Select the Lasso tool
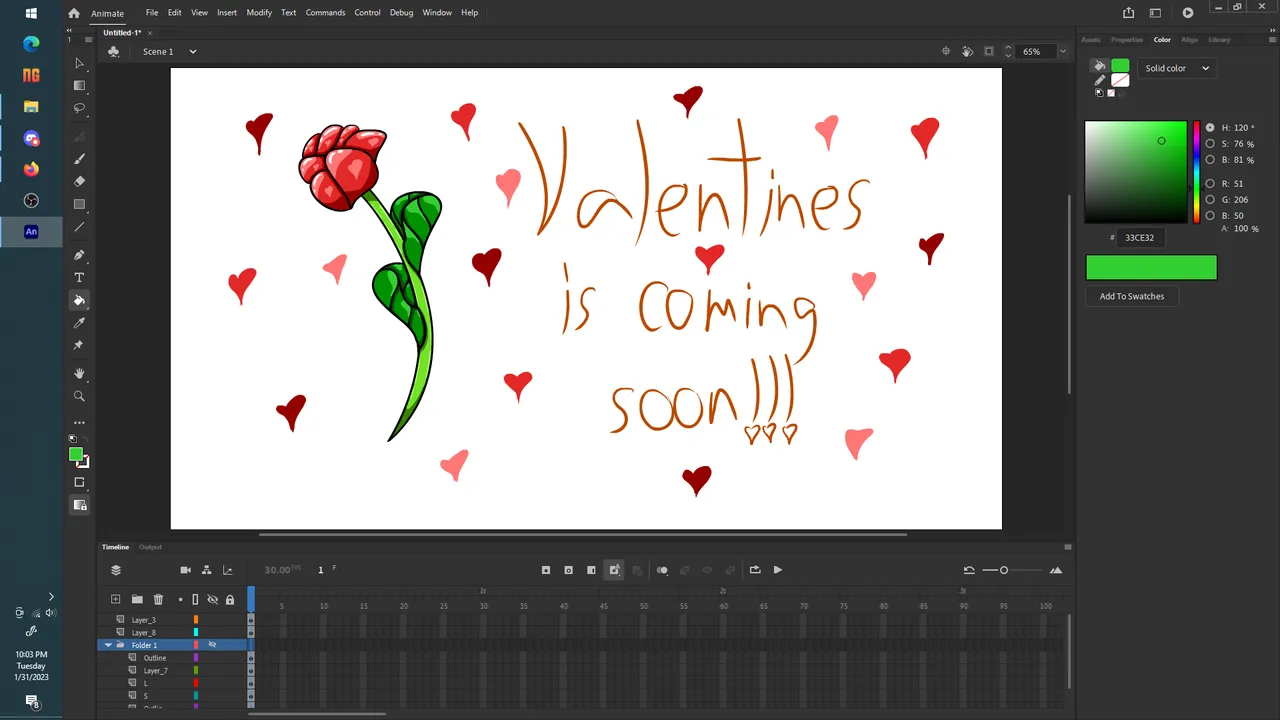The image size is (1280, 720). (80, 108)
